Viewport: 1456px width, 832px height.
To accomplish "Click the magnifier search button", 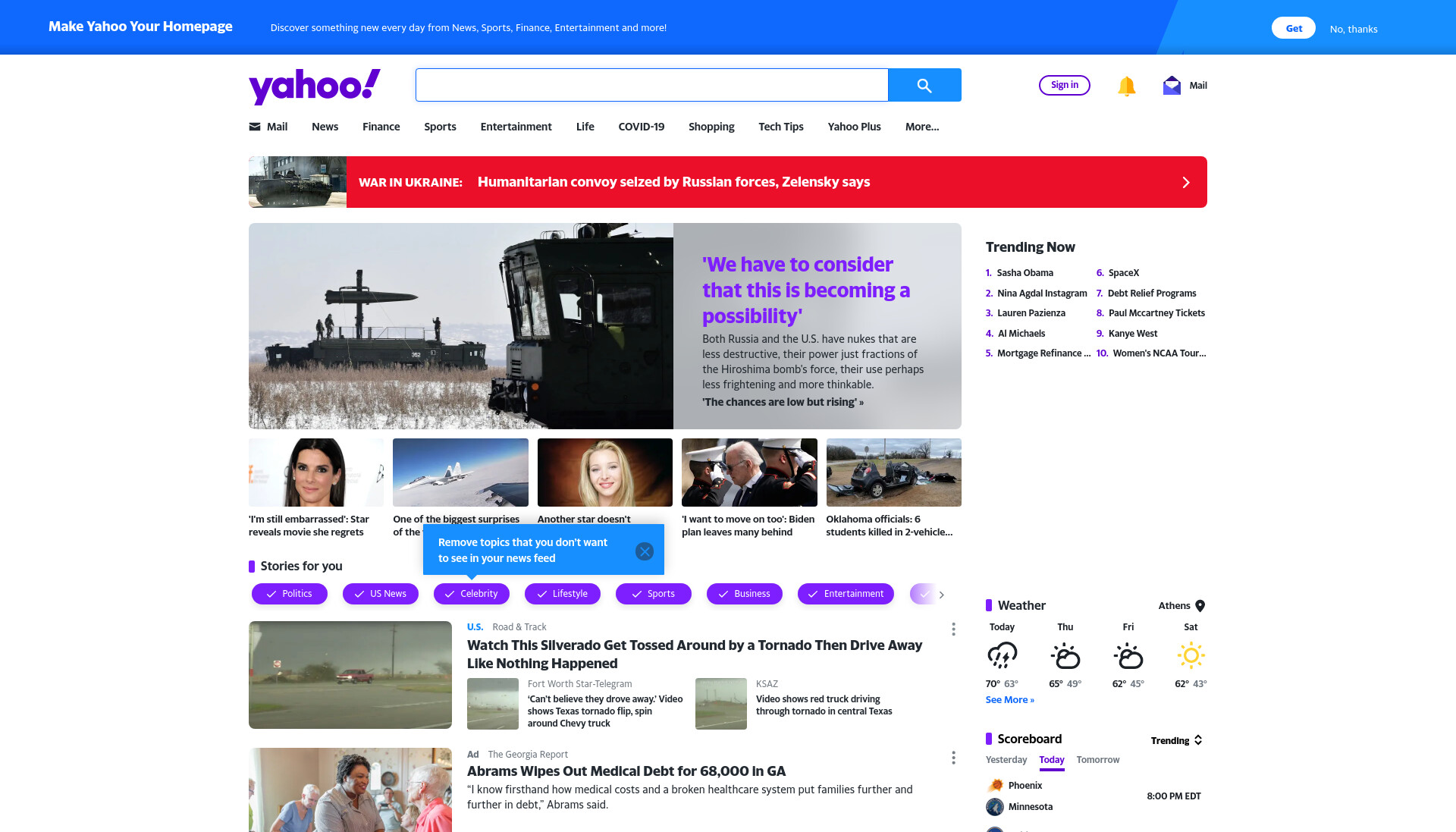I will [x=924, y=85].
